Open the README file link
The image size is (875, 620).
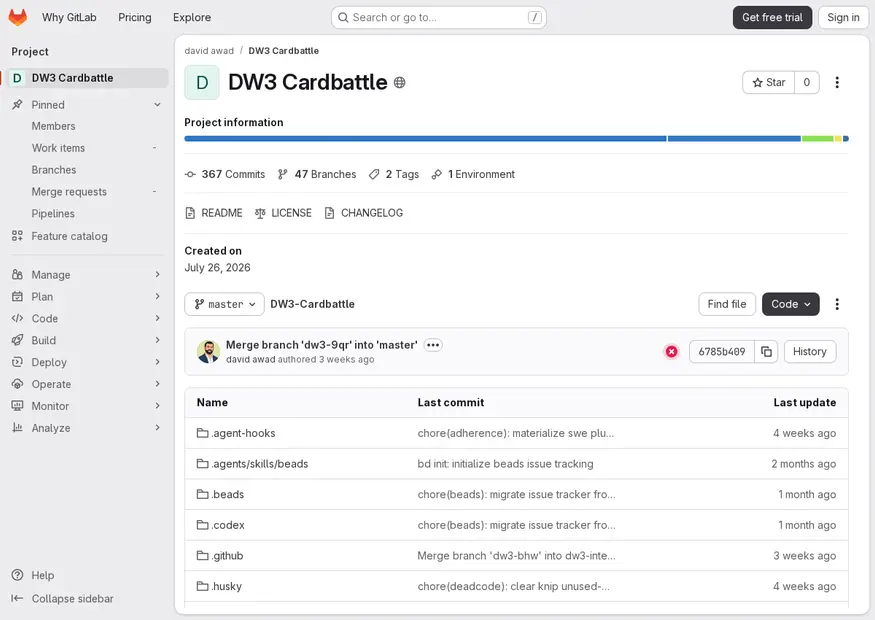pos(214,213)
